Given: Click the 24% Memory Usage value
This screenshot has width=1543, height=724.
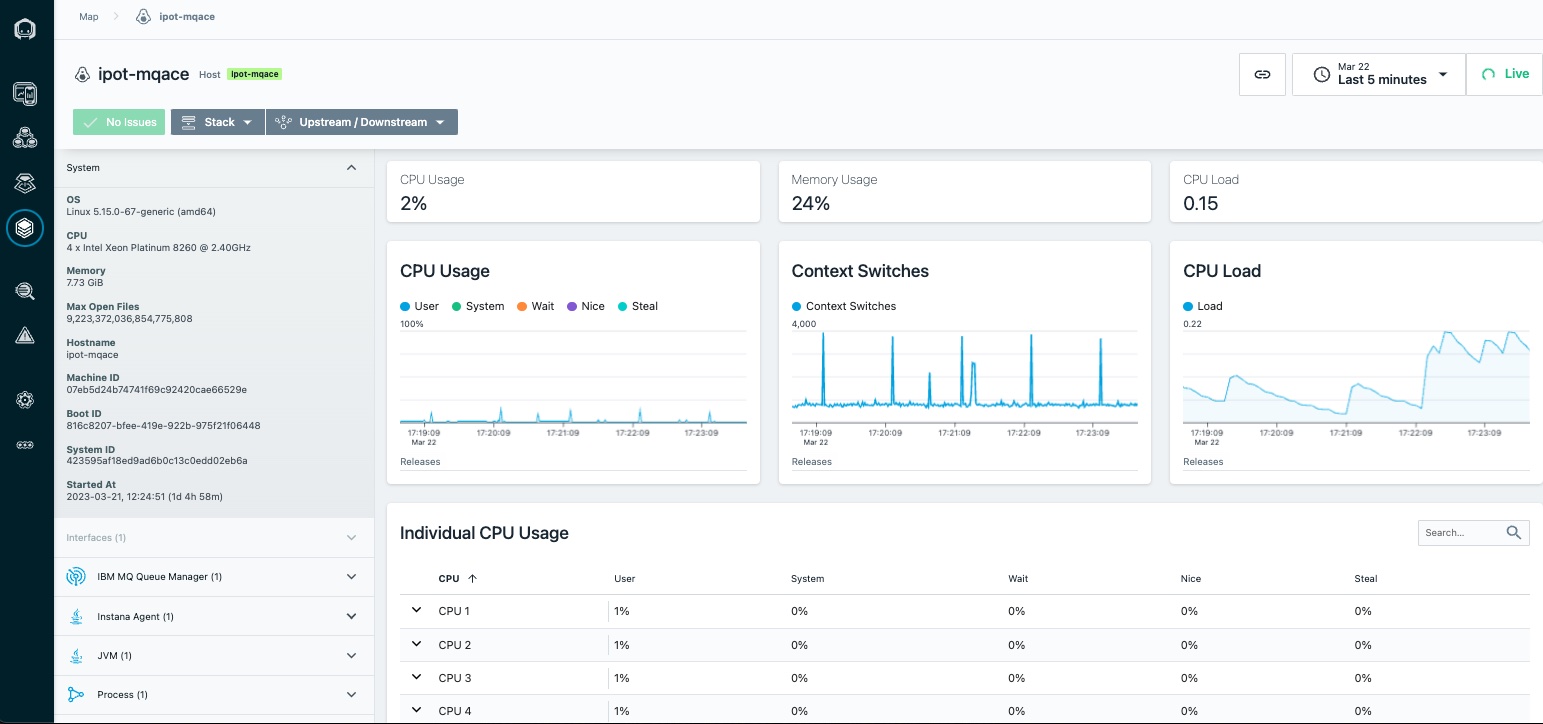Looking at the screenshot, I should [x=810, y=204].
